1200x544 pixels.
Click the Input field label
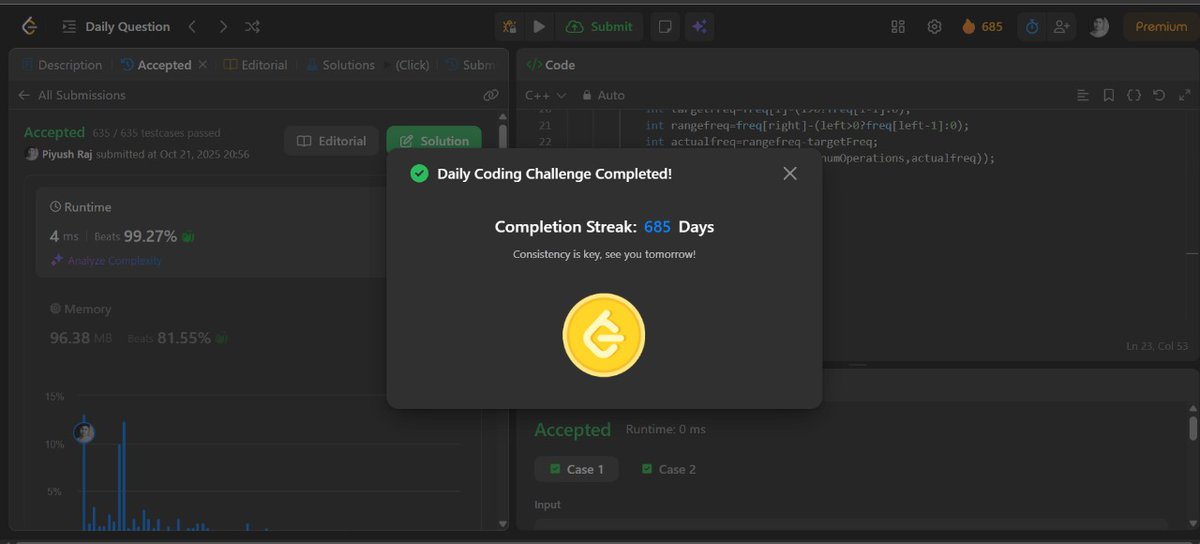click(x=548, y=505)
